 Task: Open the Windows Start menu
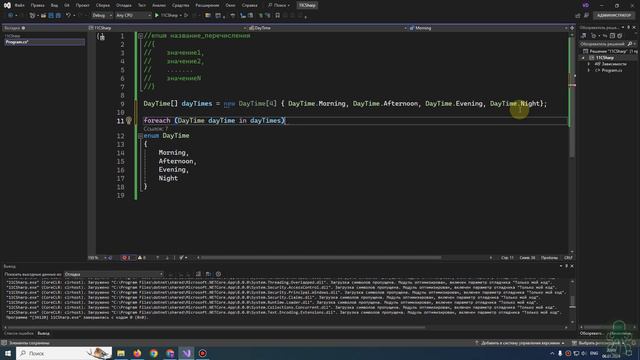pyautogui.click(x=8, y=353)
